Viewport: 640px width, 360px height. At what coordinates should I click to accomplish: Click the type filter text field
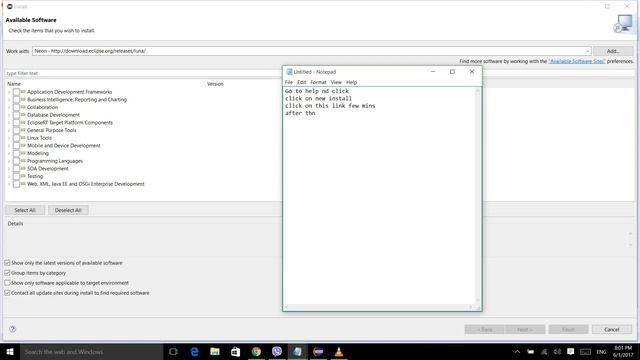pyautogui.click(x=143, y=73)
